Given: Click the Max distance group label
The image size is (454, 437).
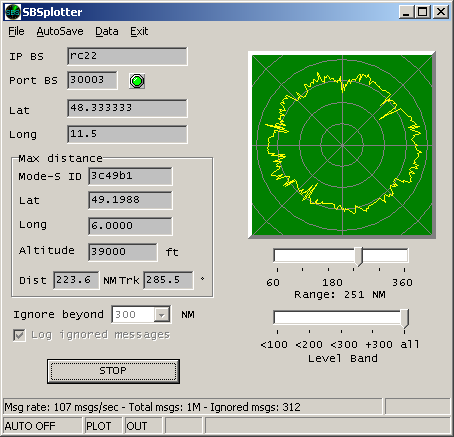Looking at the screenshot, I should [60, 158].
